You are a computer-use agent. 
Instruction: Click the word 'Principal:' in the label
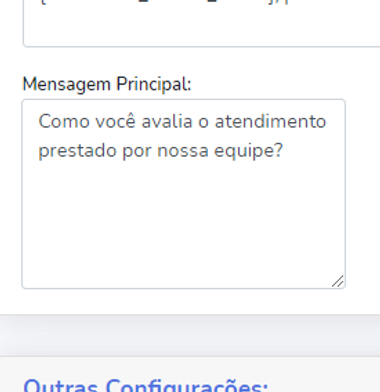[x=154, y=84]
